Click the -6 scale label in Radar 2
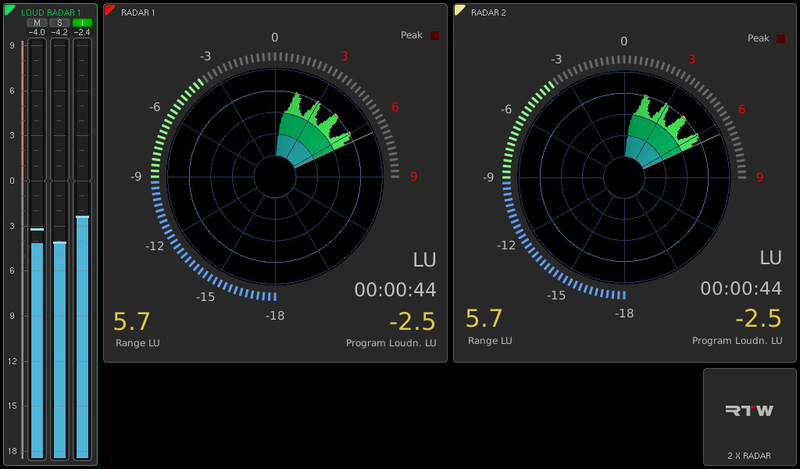This screenshot has width=800, height=469. coord(506,109)
